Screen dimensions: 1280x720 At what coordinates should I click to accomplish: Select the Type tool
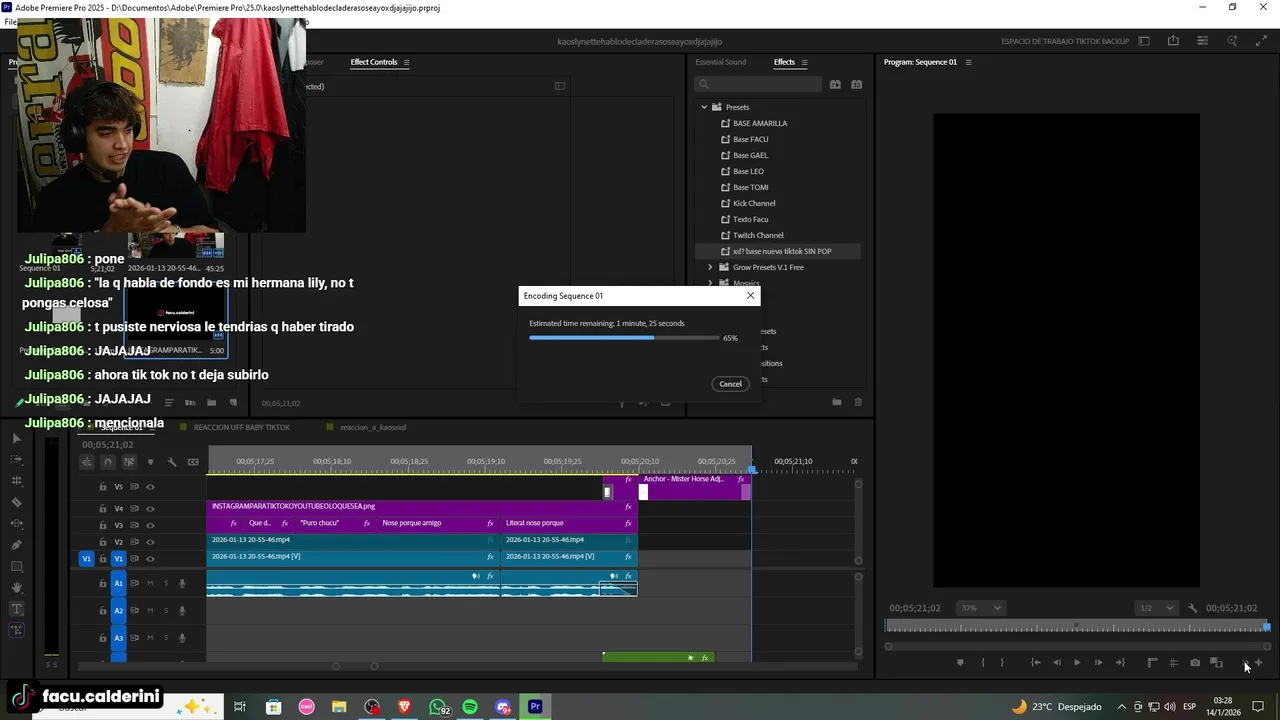[x=16, y=609]
